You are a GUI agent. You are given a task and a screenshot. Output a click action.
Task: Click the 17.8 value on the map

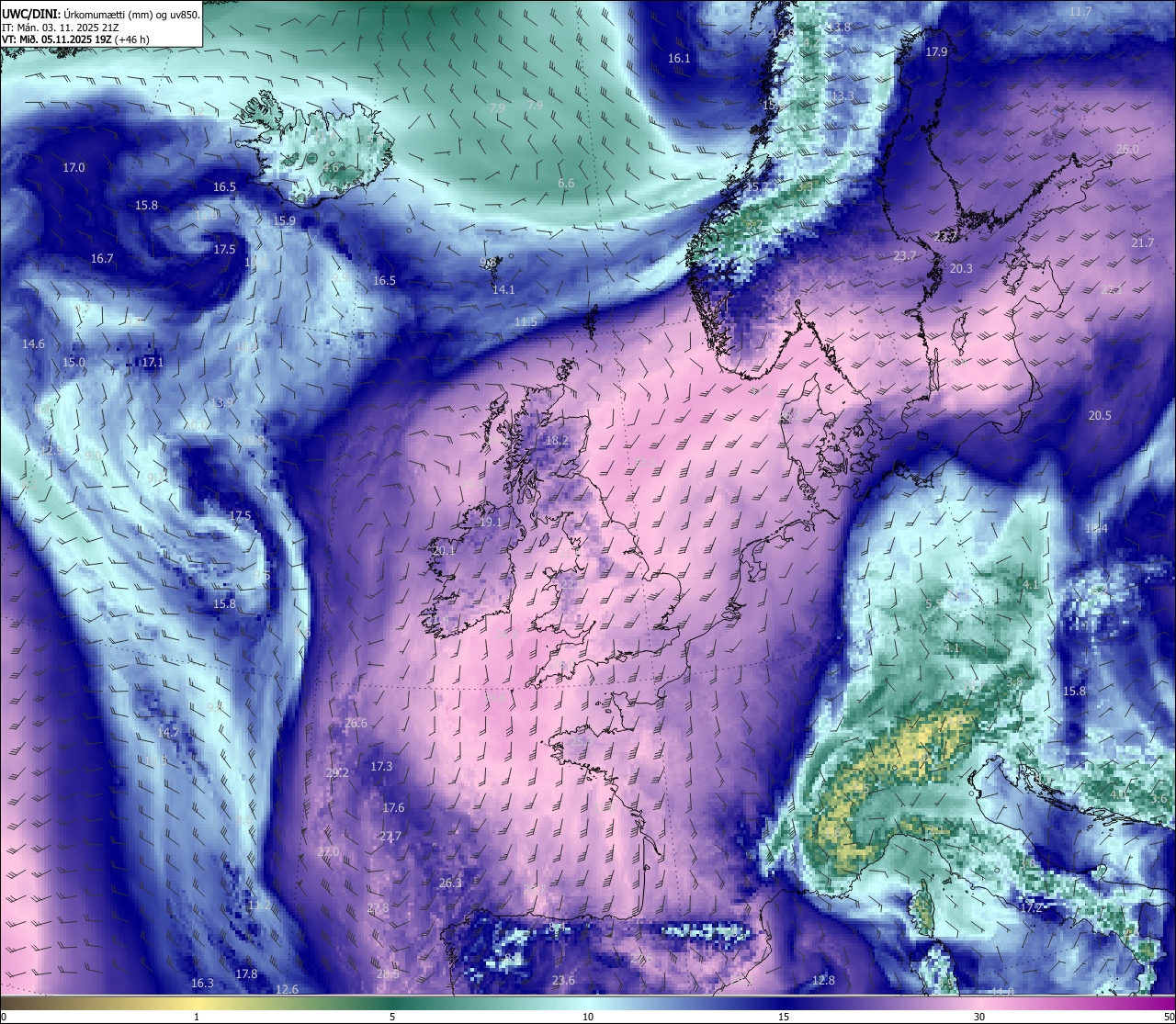[x=246, y=973]
